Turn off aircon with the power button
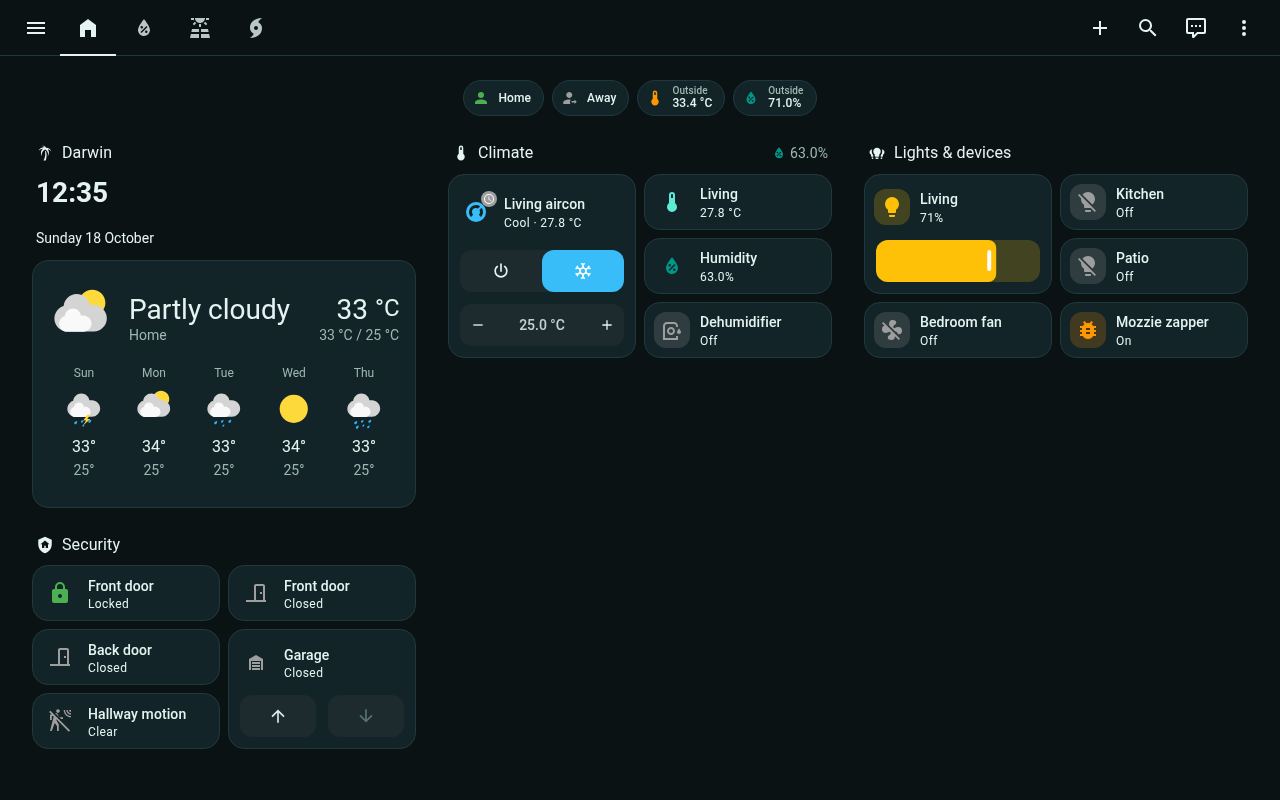 pos(501,271)
